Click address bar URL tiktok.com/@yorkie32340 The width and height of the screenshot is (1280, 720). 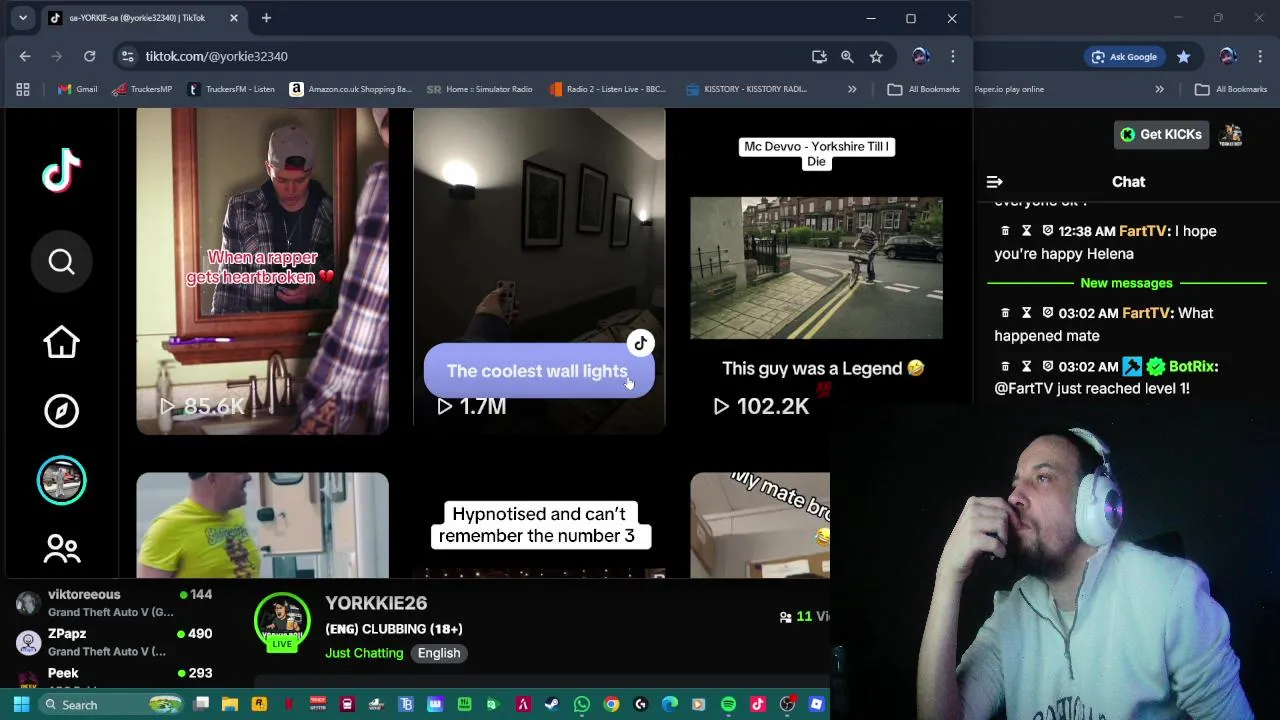216,57
